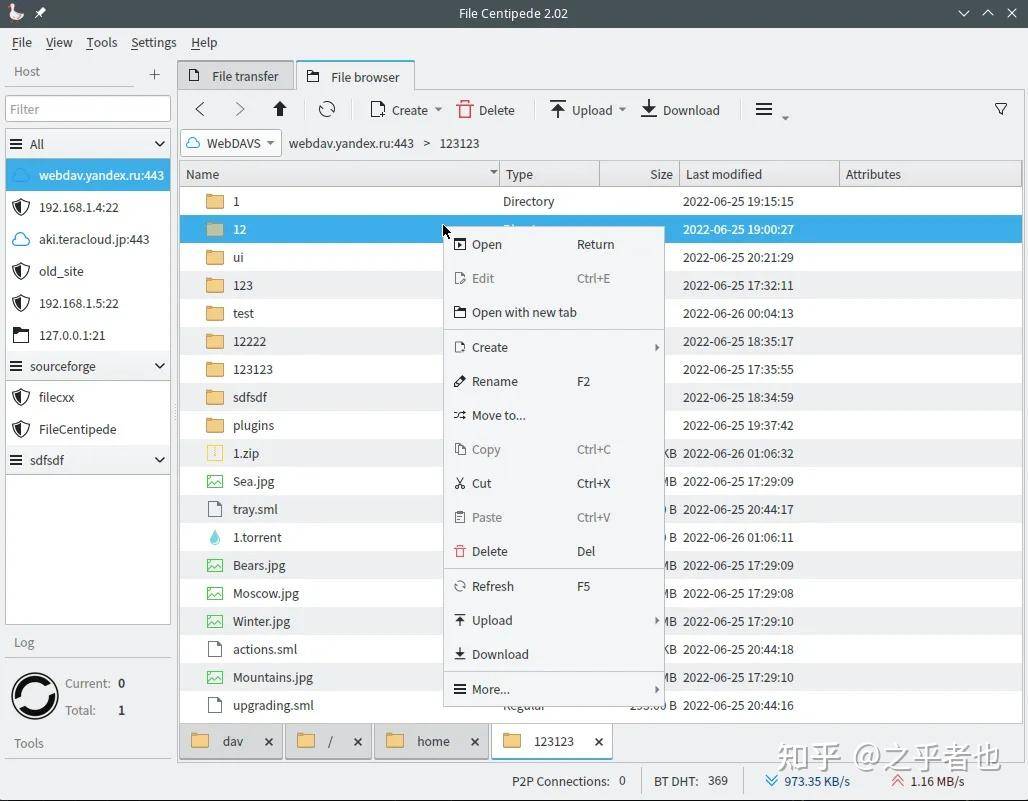Sort by the Name column header
This screenshot has height=801, width=1028.
(339, 174)
